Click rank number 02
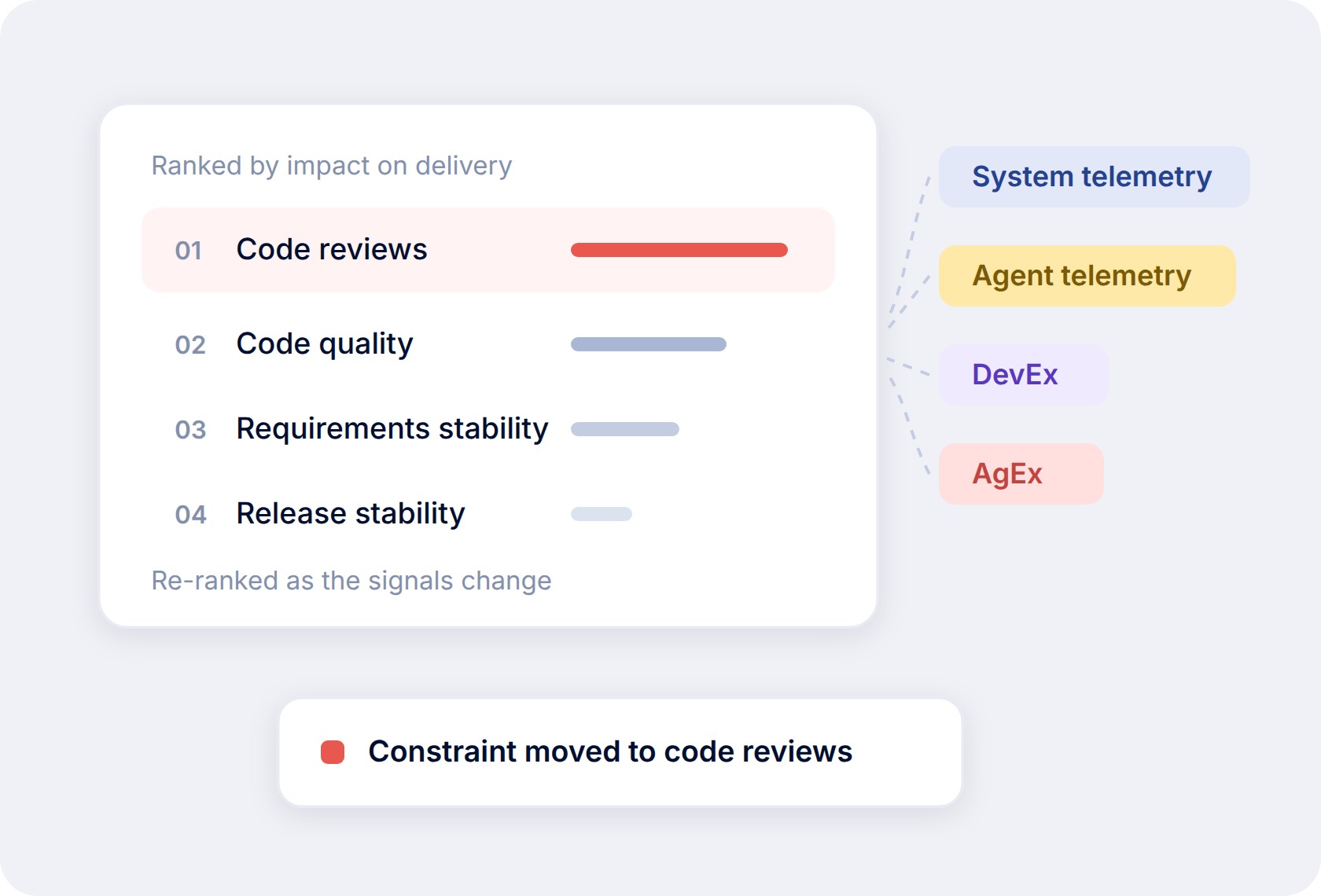1321x896 pixels. [190, 345]
